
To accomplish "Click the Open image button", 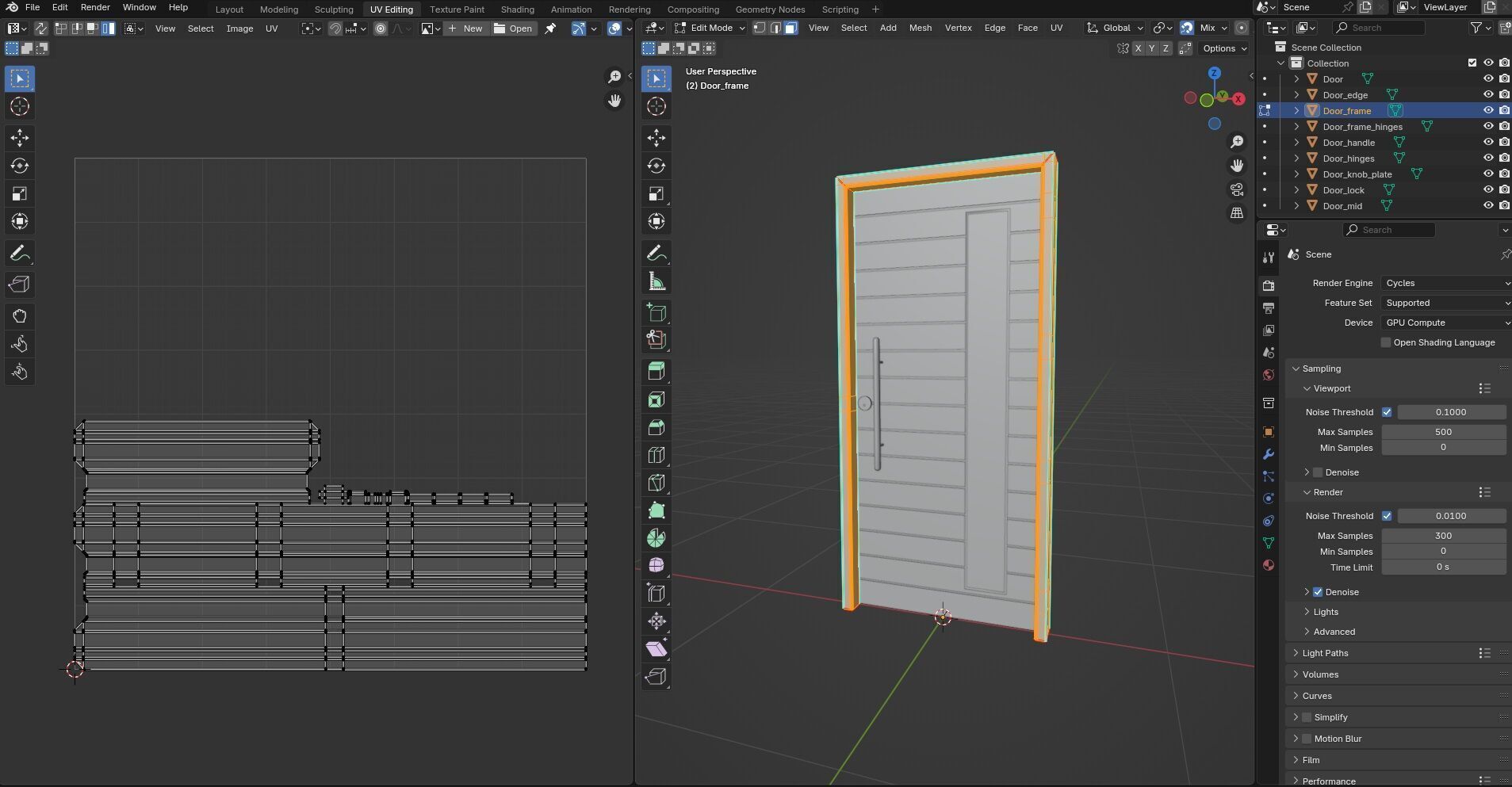I will pyautogui.click(x=513, y=29).
